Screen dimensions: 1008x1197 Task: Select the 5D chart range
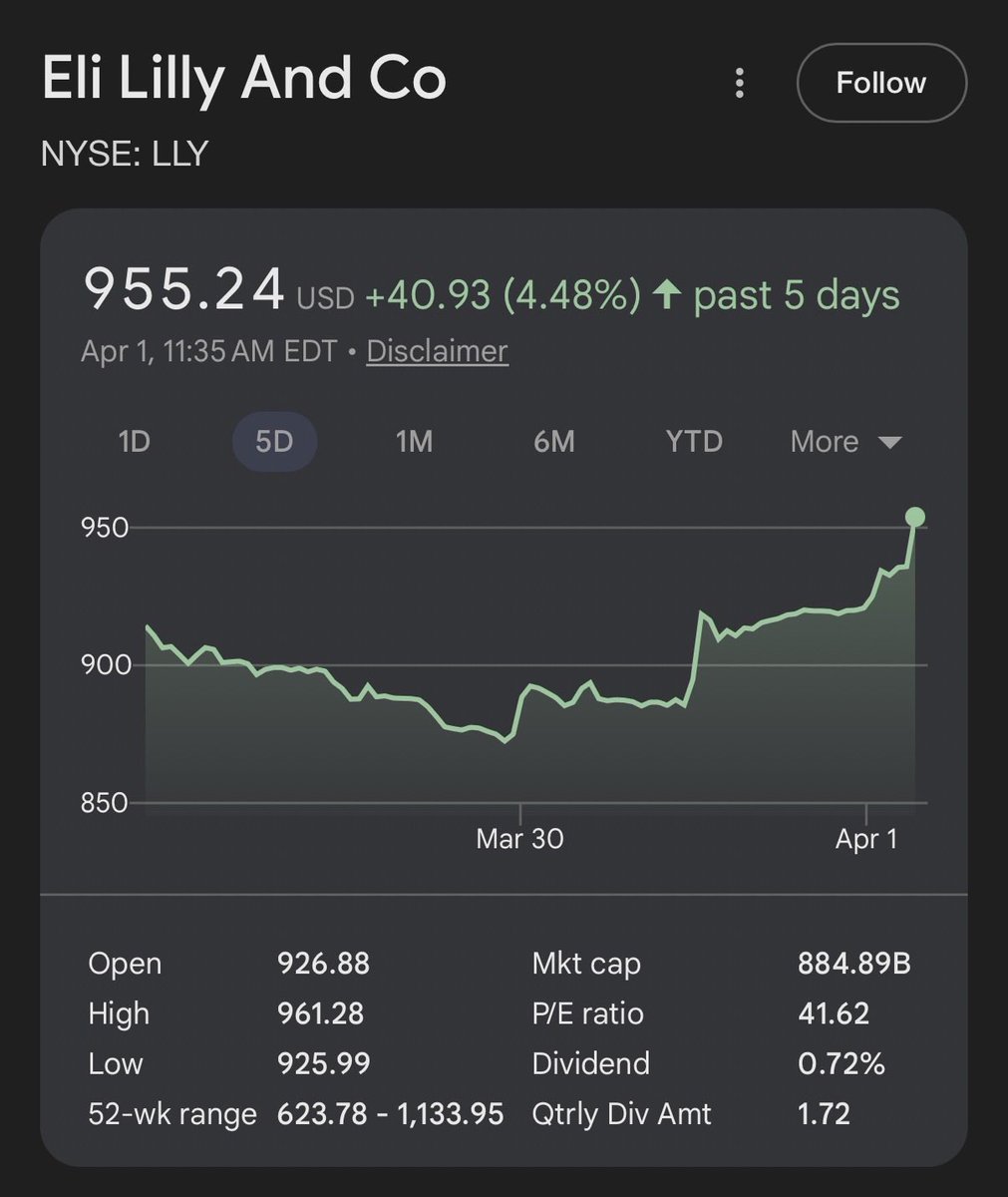click(274, 441)
